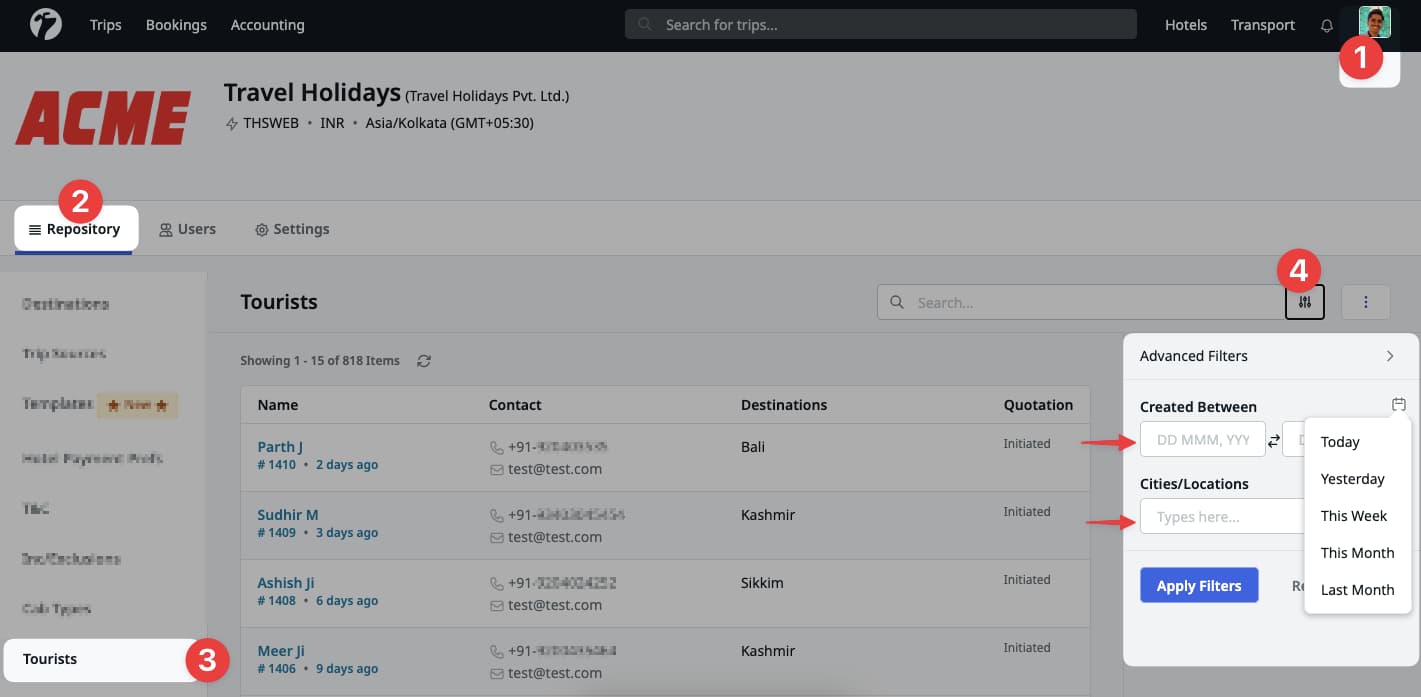This screenshot has height=697, width=1421.
Task: Click the notification bell icon
Action: [1327, 25]
